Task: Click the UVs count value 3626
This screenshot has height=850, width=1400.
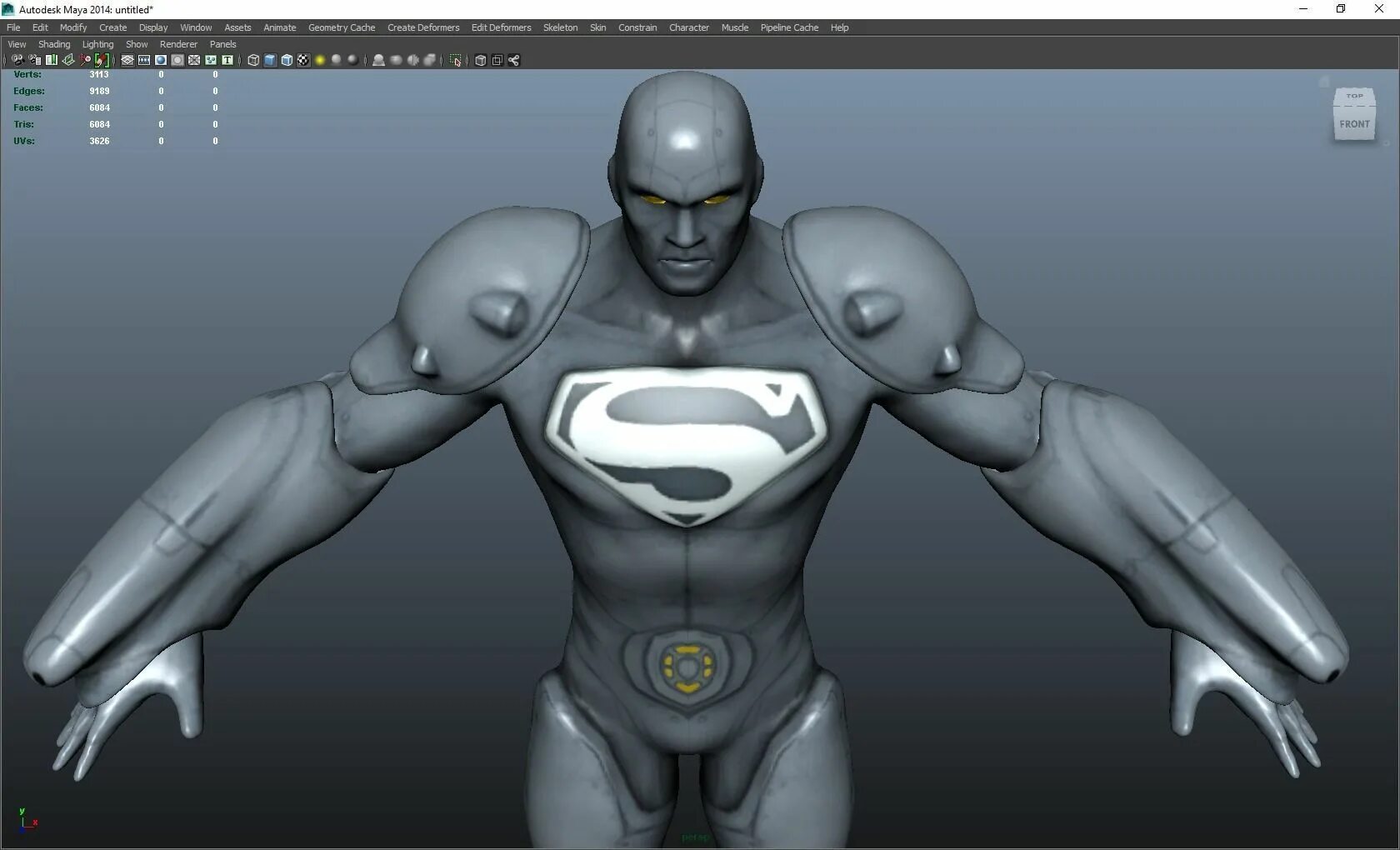Action: [99, 141]
